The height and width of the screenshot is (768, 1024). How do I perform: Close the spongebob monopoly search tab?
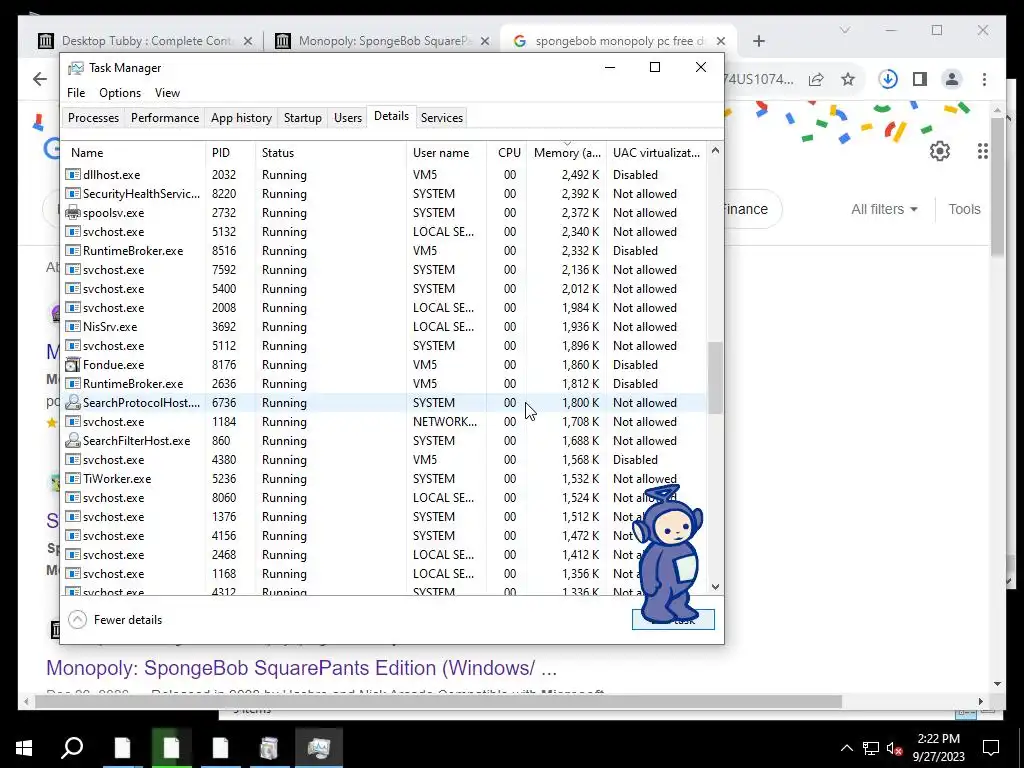(720, 41)
